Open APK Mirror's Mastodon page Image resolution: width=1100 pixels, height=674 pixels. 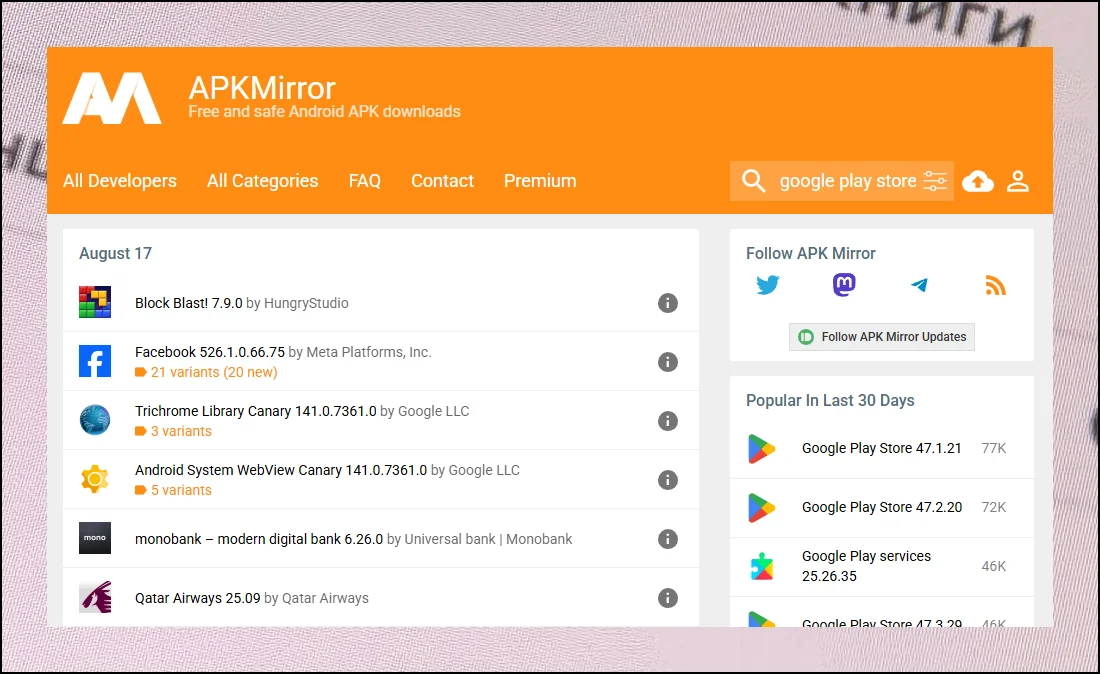(x=844, y=286)
